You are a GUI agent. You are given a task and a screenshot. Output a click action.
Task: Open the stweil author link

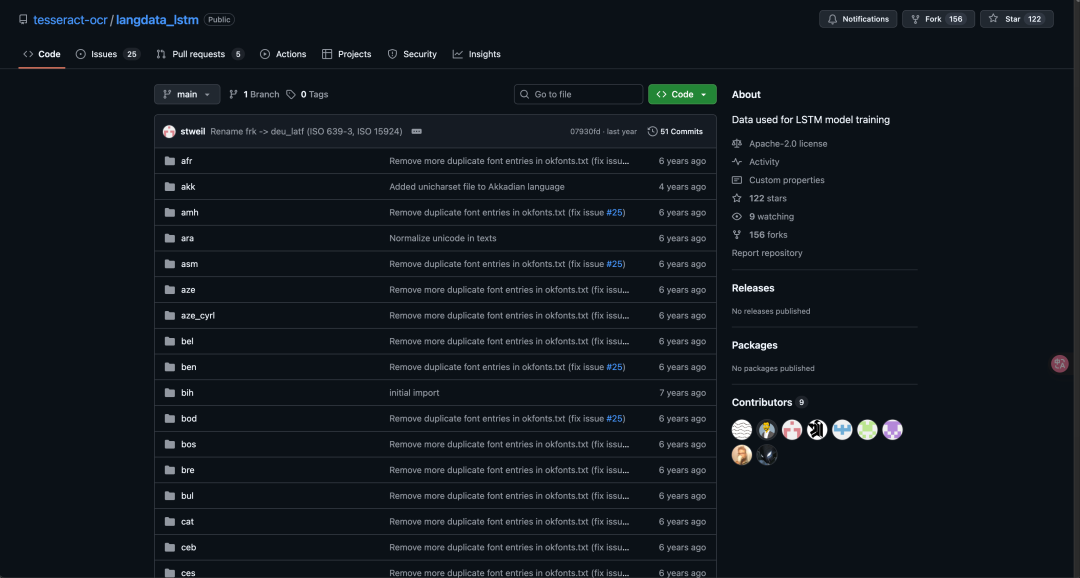click(x=193, y=132)
